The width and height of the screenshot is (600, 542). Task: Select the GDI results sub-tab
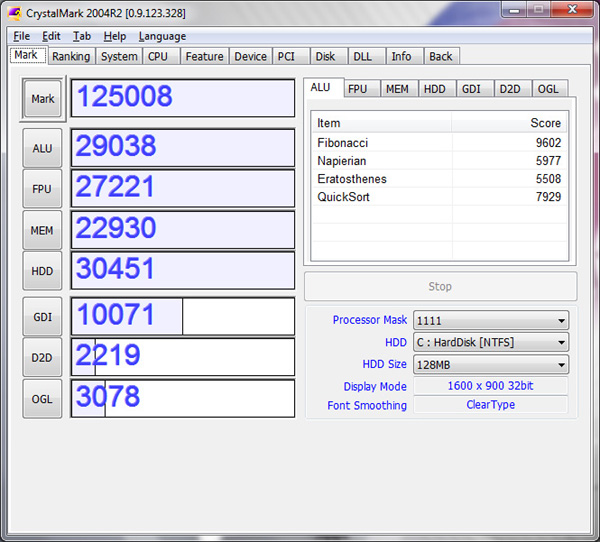[475, 89]
